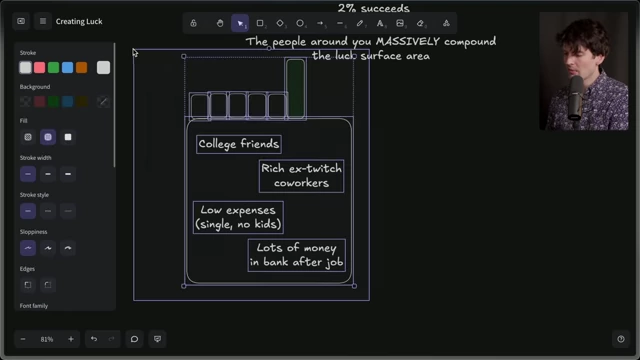Select the Ellipse tool

[300, 23]
